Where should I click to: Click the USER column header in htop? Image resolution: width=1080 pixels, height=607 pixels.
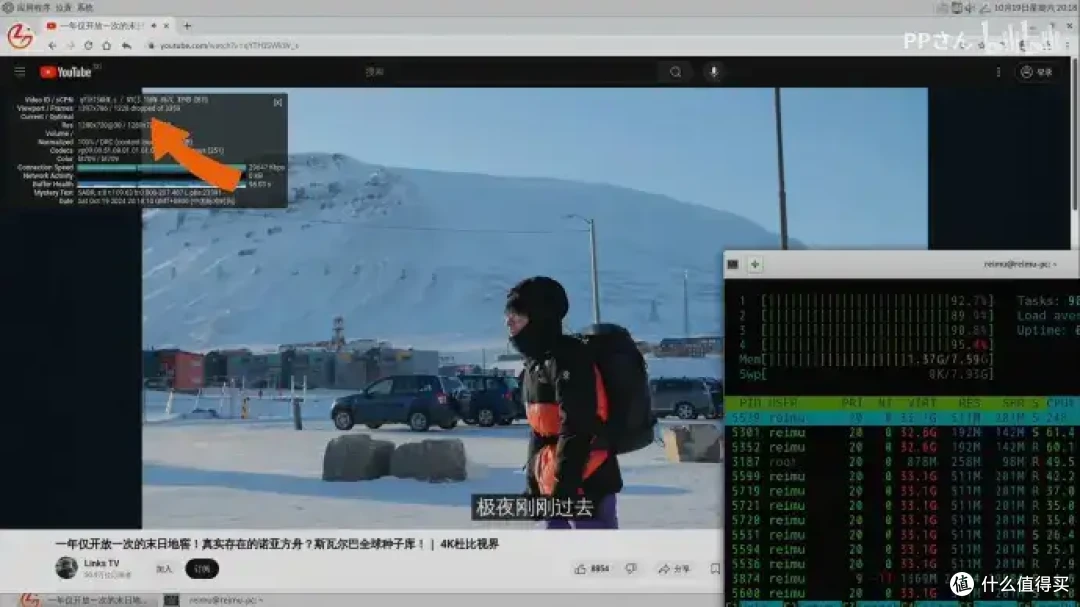tap(782, 402)
